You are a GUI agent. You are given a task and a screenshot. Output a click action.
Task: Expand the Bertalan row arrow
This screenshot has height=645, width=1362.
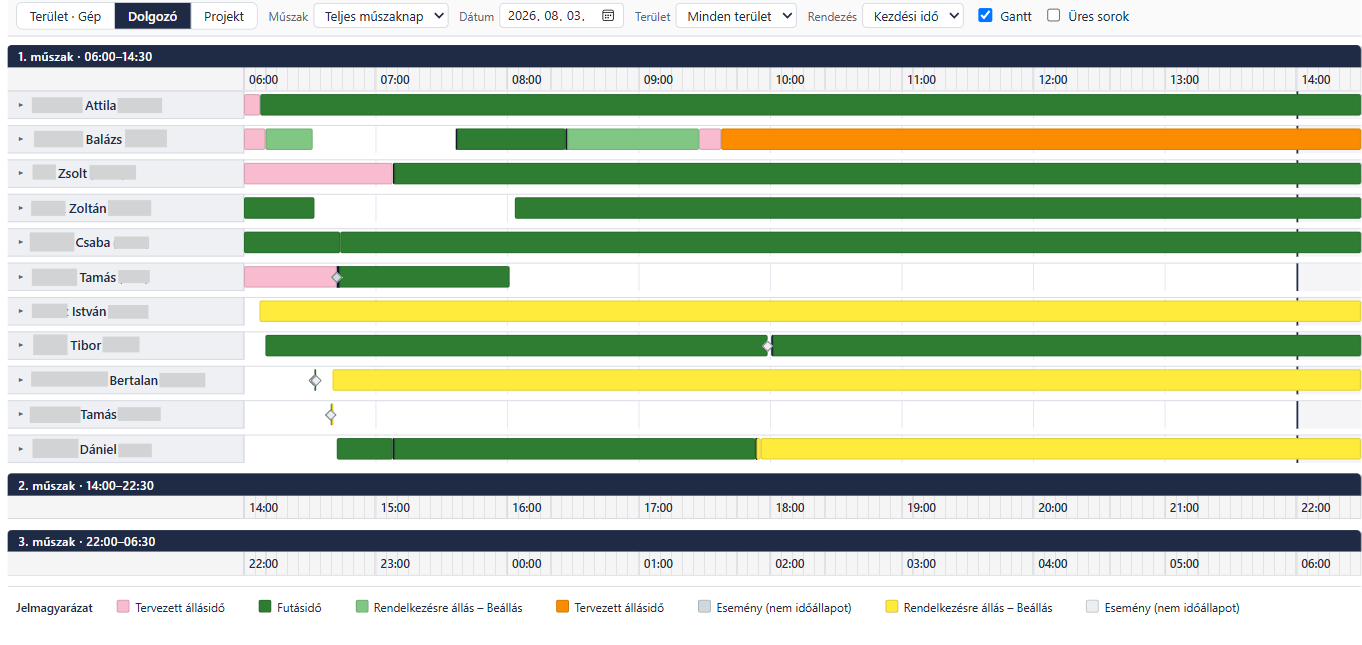point(20,380)
